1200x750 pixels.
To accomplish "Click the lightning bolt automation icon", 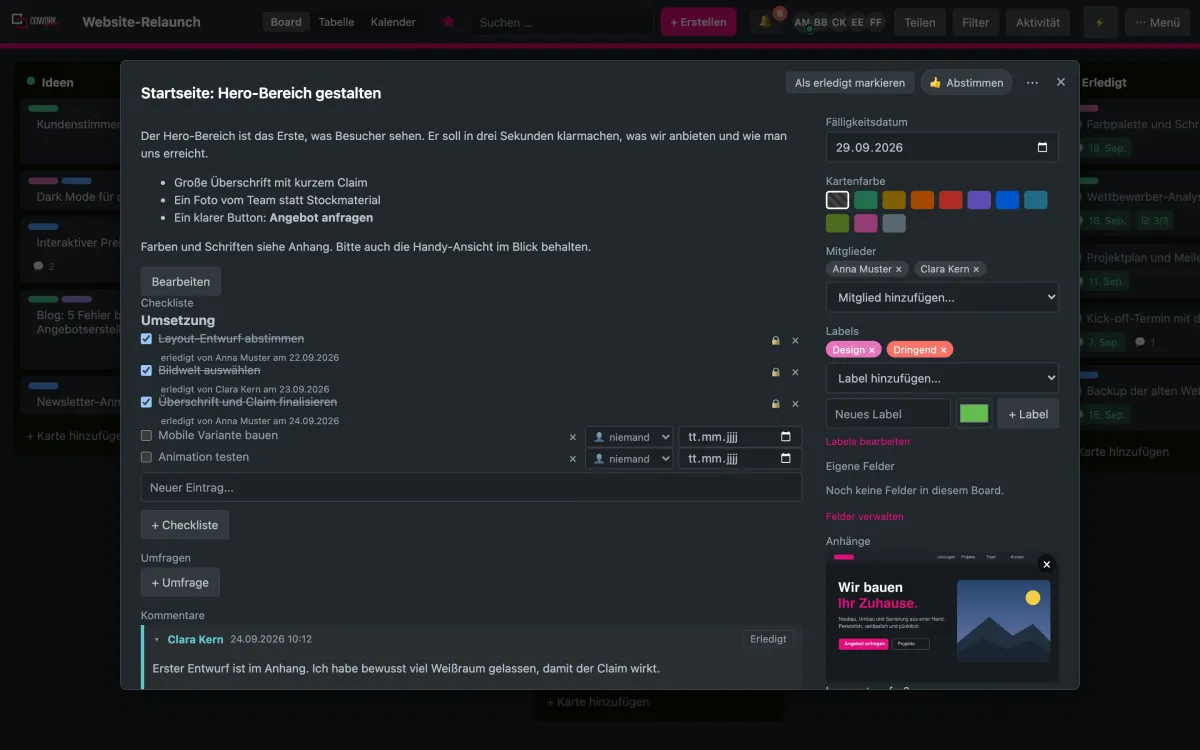I will [1100, 22].
